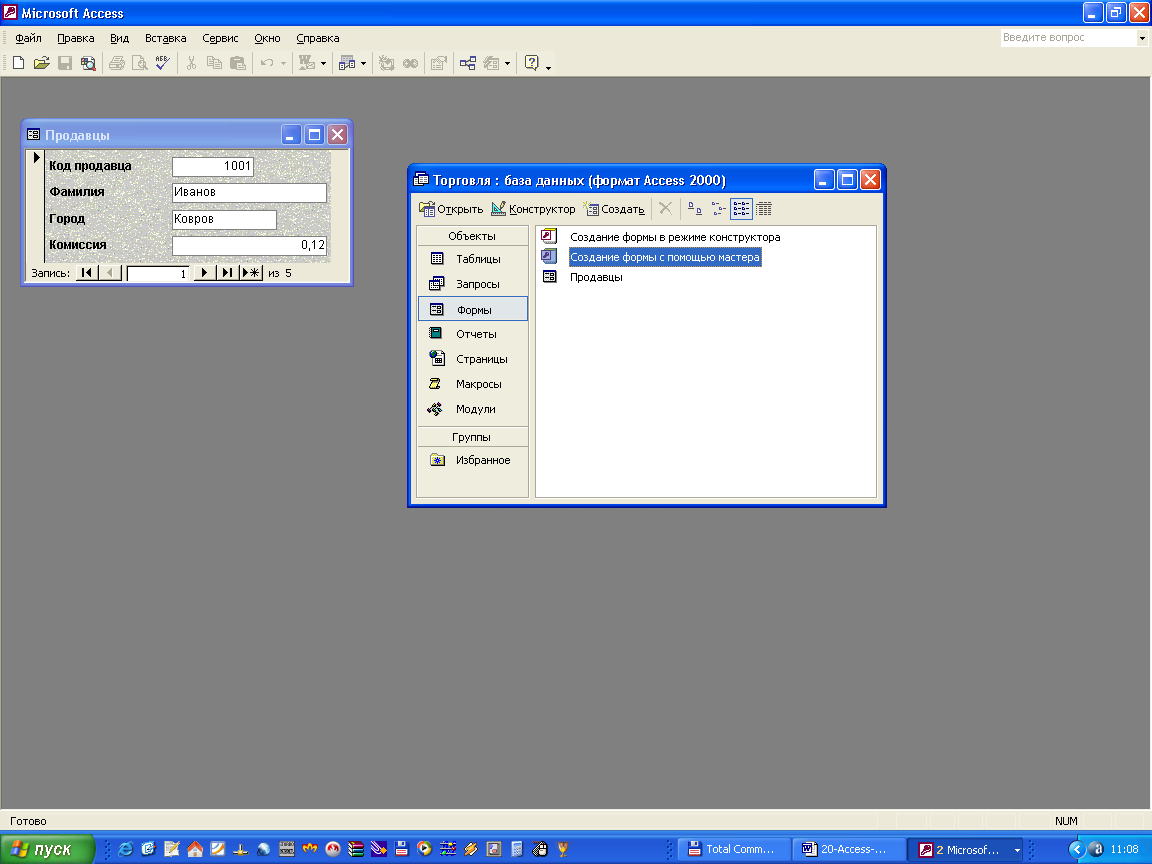
Task: Go to last record in Продавцы form
Action: pos(228,273)
